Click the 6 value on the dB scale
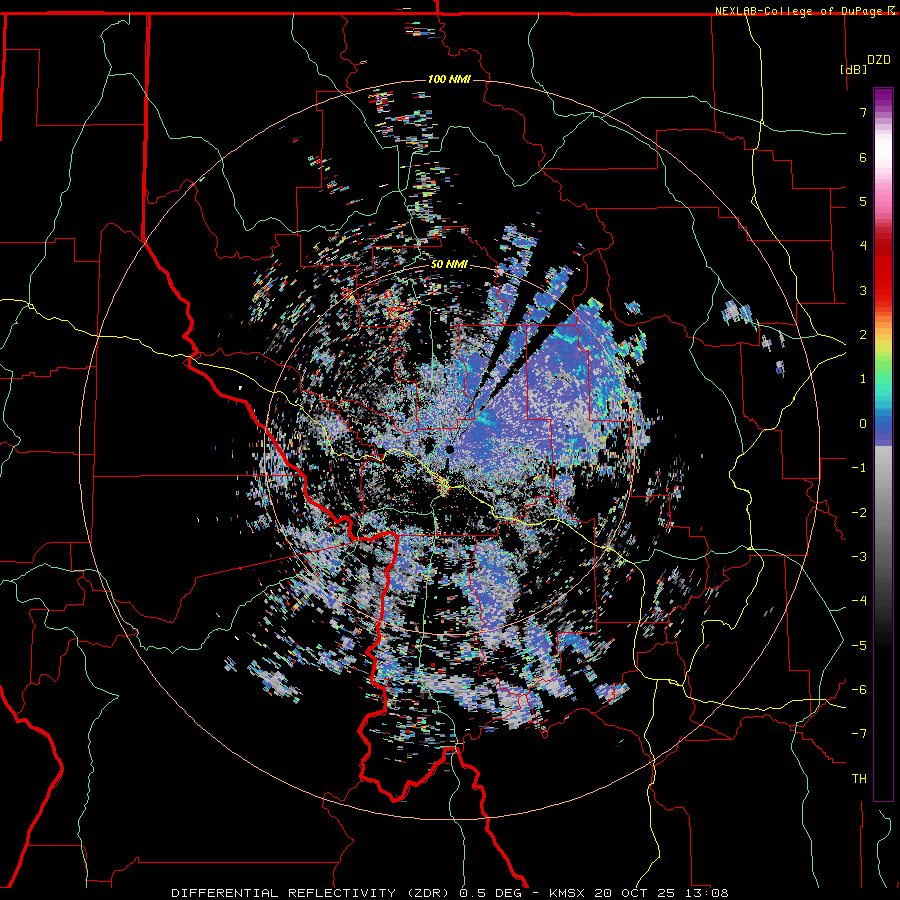Viewport: 900px width, 900px height. point(863,157)
